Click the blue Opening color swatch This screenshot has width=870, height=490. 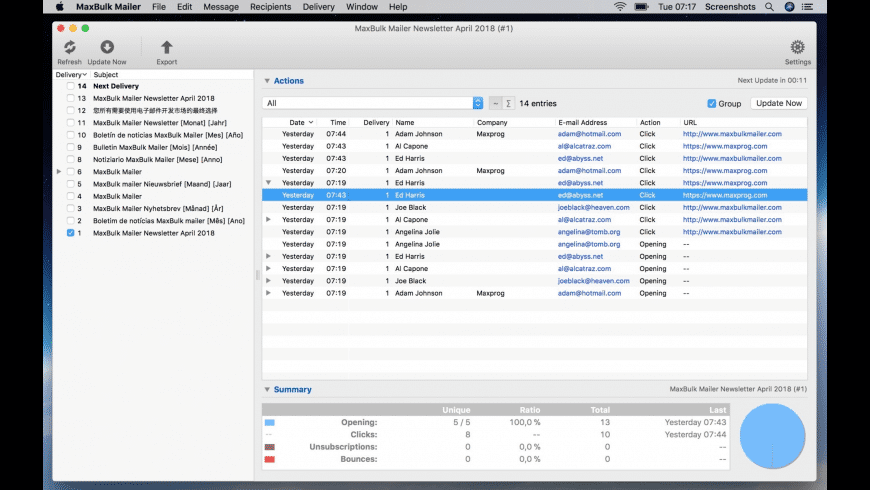(270, 422)
